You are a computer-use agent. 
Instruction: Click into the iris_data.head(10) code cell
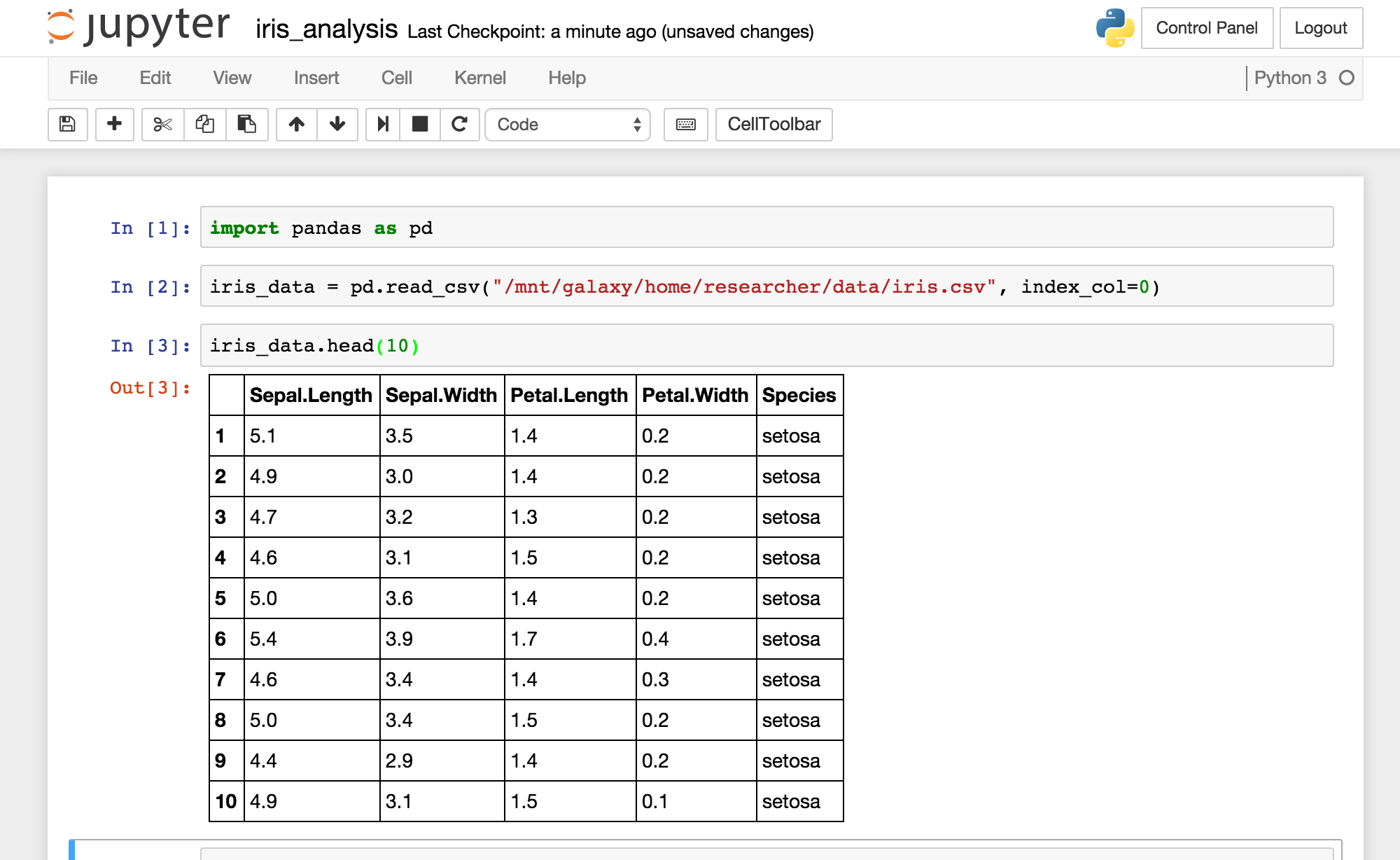click(x=766, y=345)
